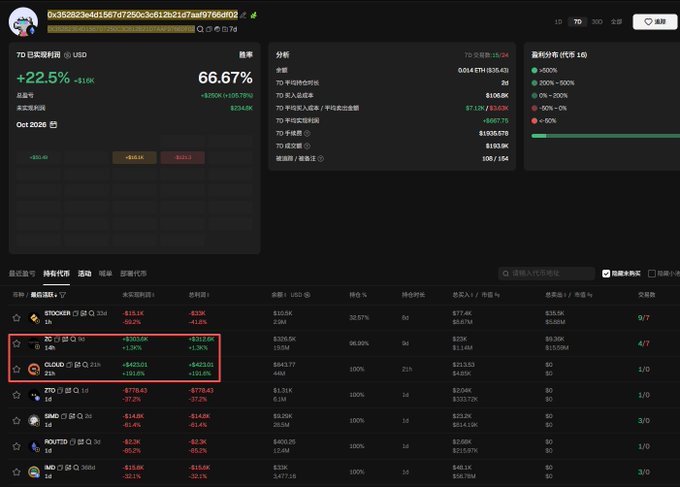Click the search icon under the wallet address
Viewport: 680px width, 487px height.
[200, 29]
